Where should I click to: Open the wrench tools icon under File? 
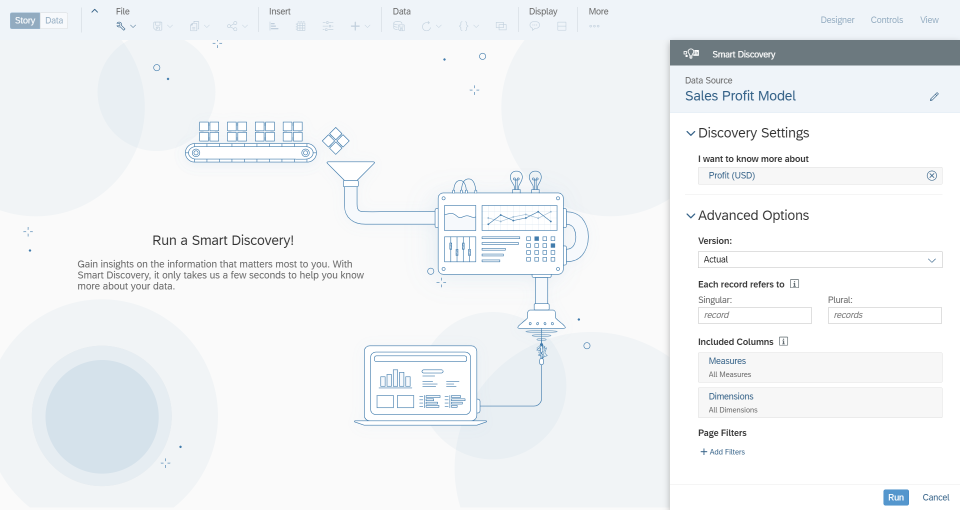[121, 26]
